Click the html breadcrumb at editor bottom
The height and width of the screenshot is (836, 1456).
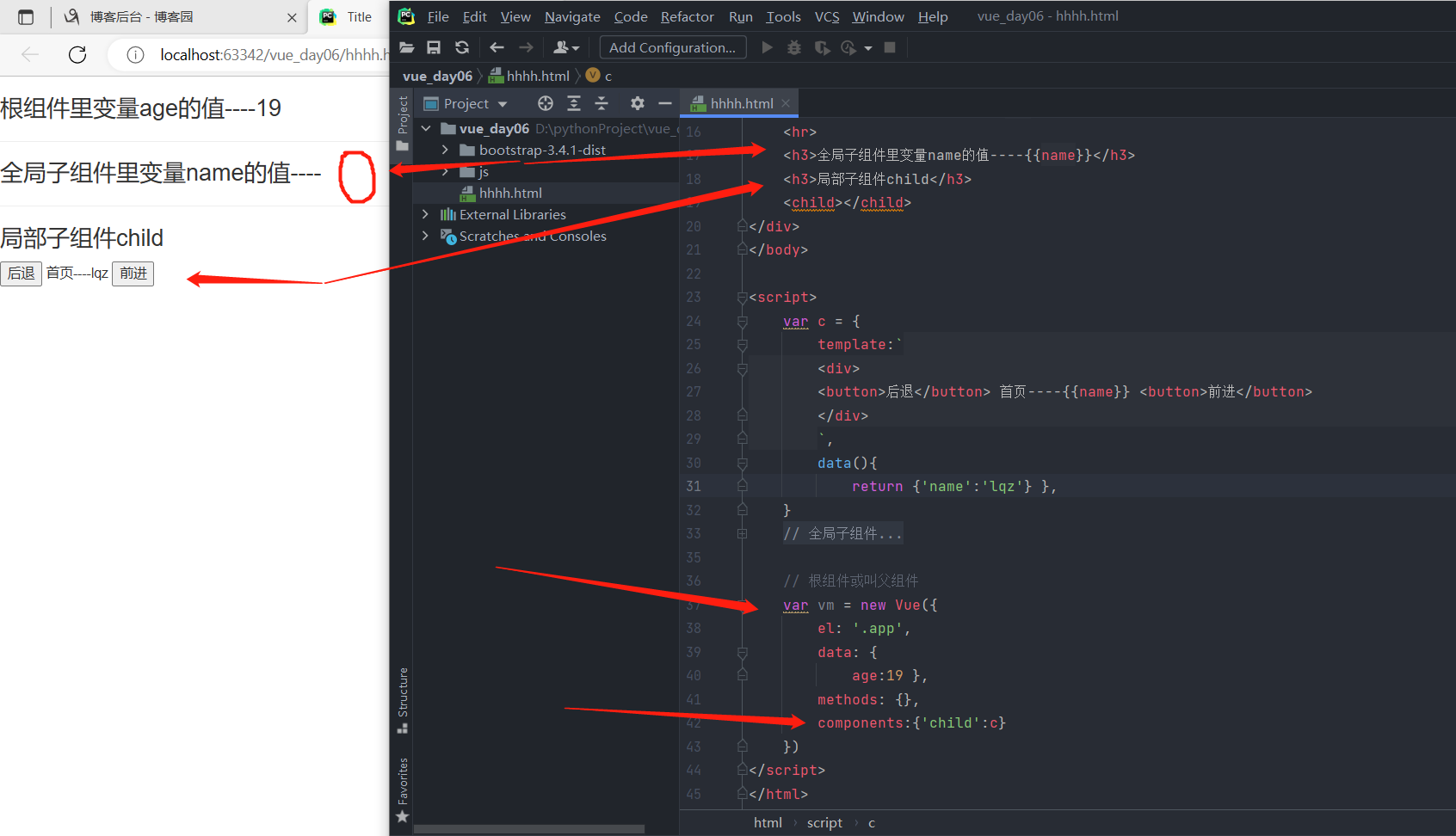(768, 823)
